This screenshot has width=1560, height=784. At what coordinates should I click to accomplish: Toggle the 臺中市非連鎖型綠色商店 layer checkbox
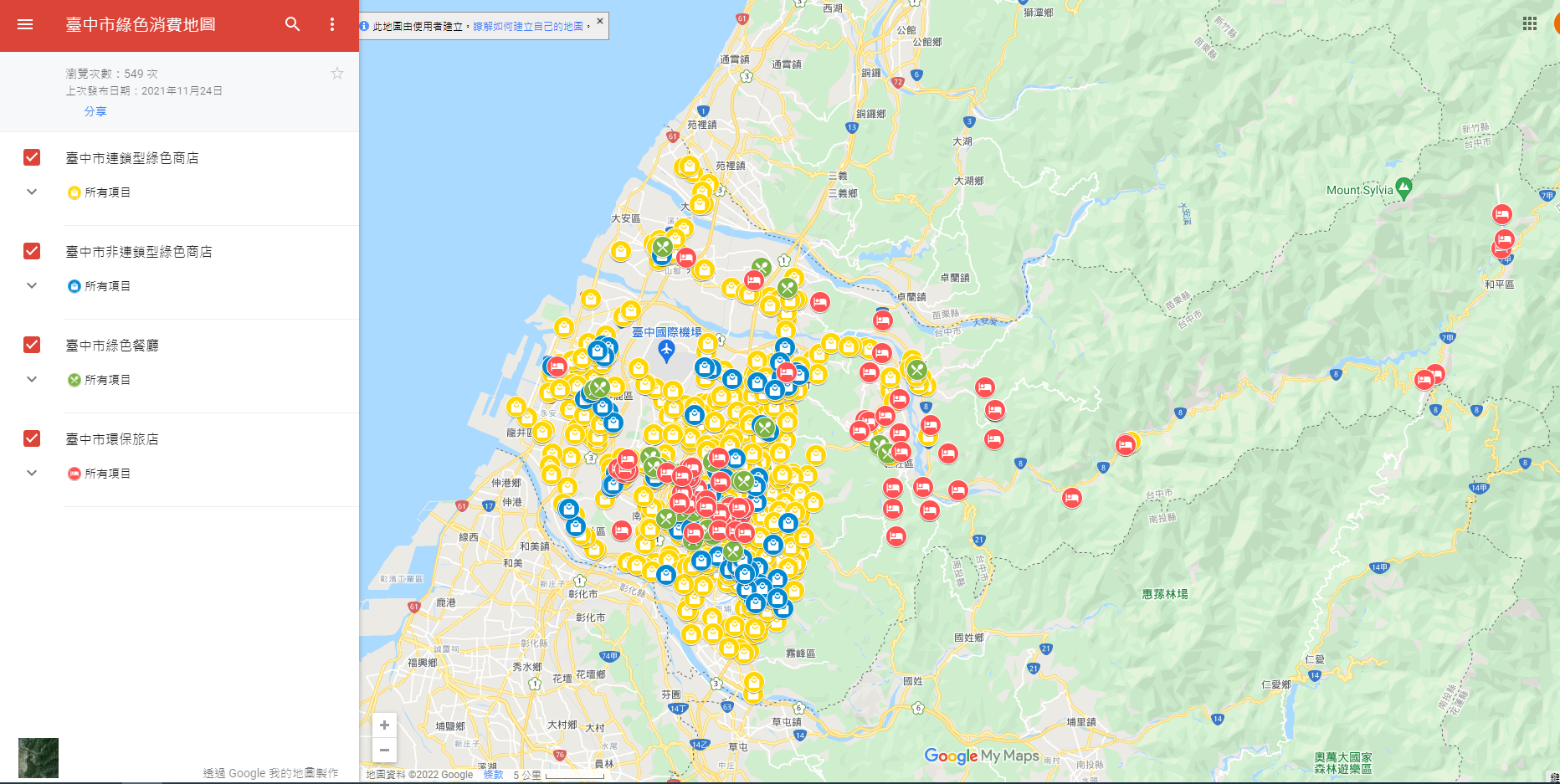[x=32, y=251]
